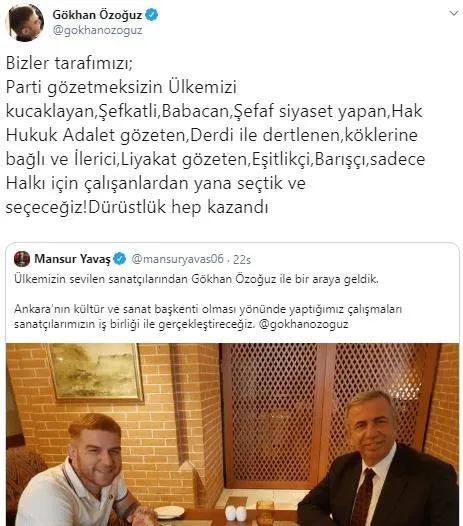This screenshot has height=526, width=463.
Task: Click the @gokhanozoguz mention in quoted text
Action: click(x=304, y=324)
